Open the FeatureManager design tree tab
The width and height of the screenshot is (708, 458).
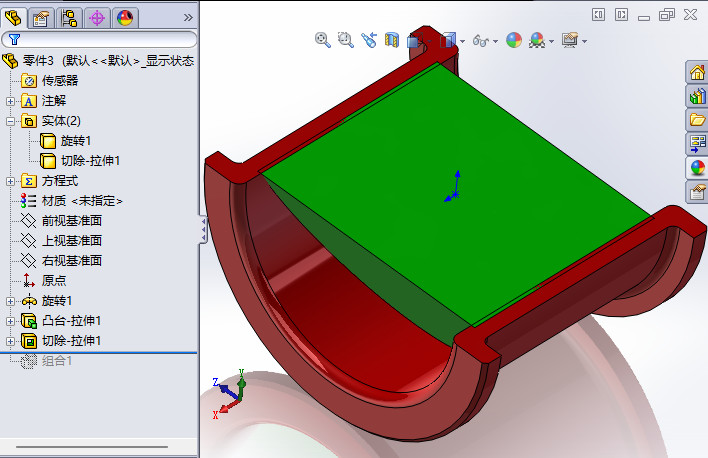(x=14, y=18)
